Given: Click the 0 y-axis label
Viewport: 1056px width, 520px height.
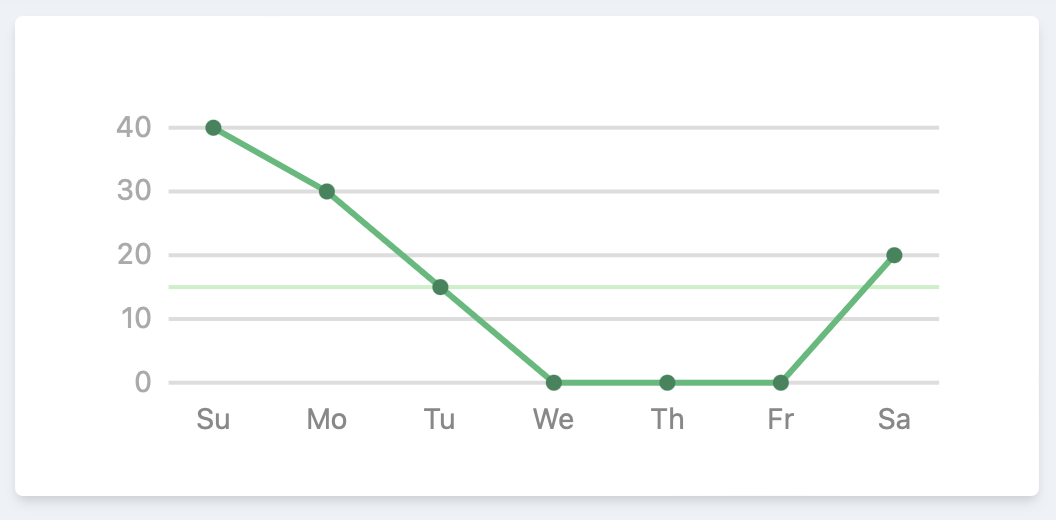Looking at the screenshot, I should click(143, 383).
